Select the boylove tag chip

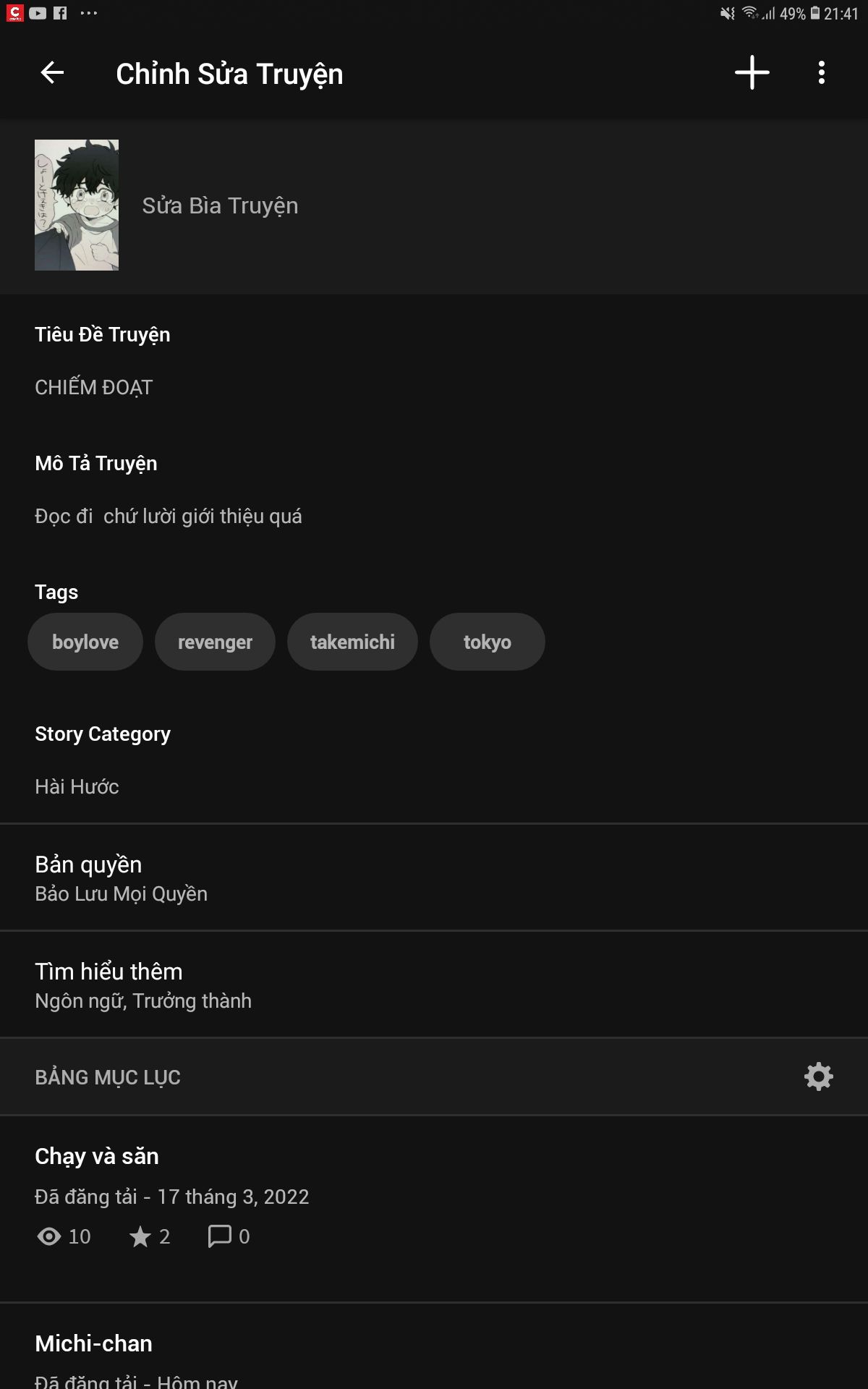click(85, 642)
